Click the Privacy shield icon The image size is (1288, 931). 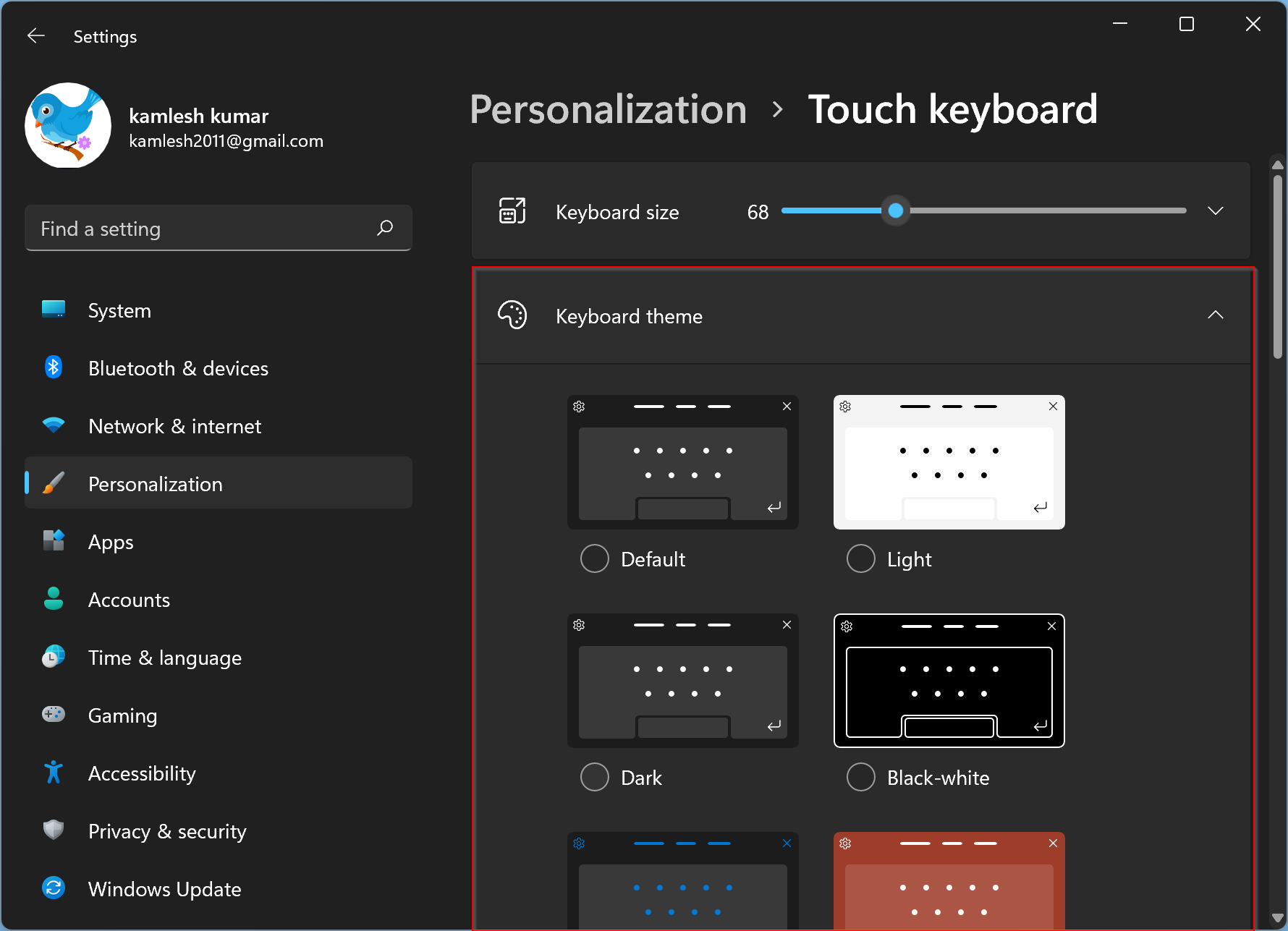pos(54,830)
